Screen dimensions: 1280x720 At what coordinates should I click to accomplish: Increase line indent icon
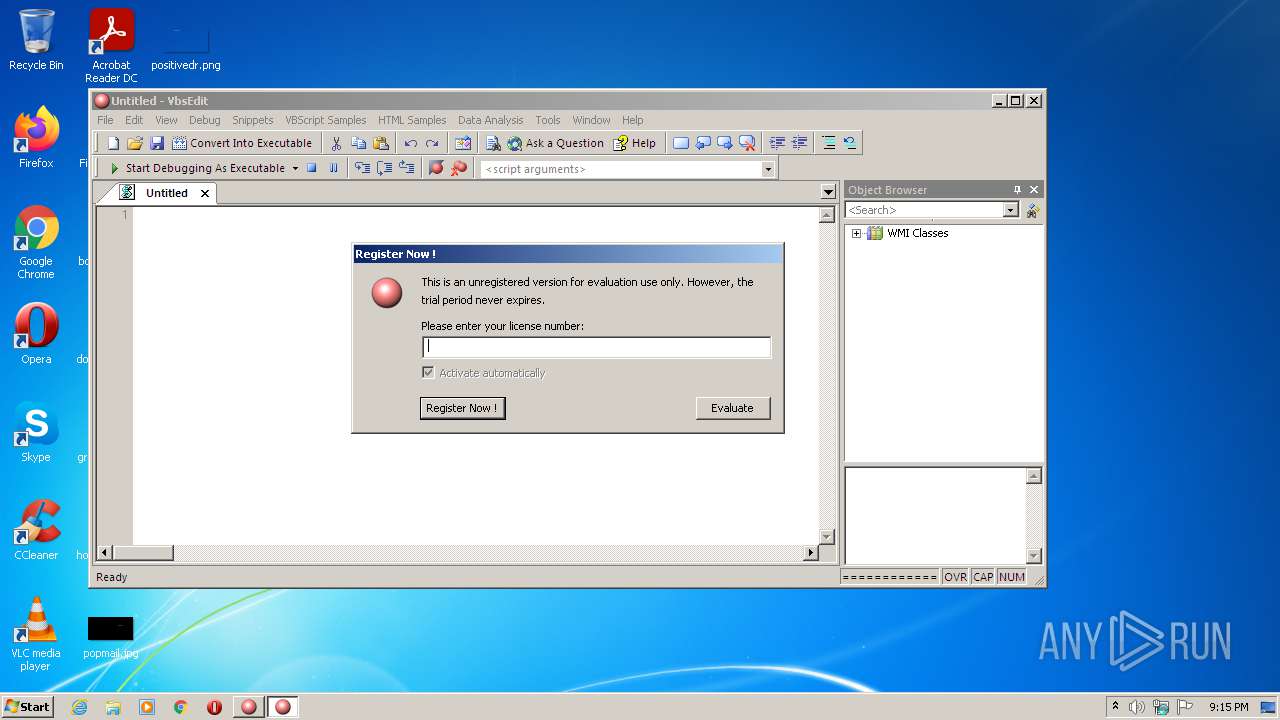(x=777, y=143)
